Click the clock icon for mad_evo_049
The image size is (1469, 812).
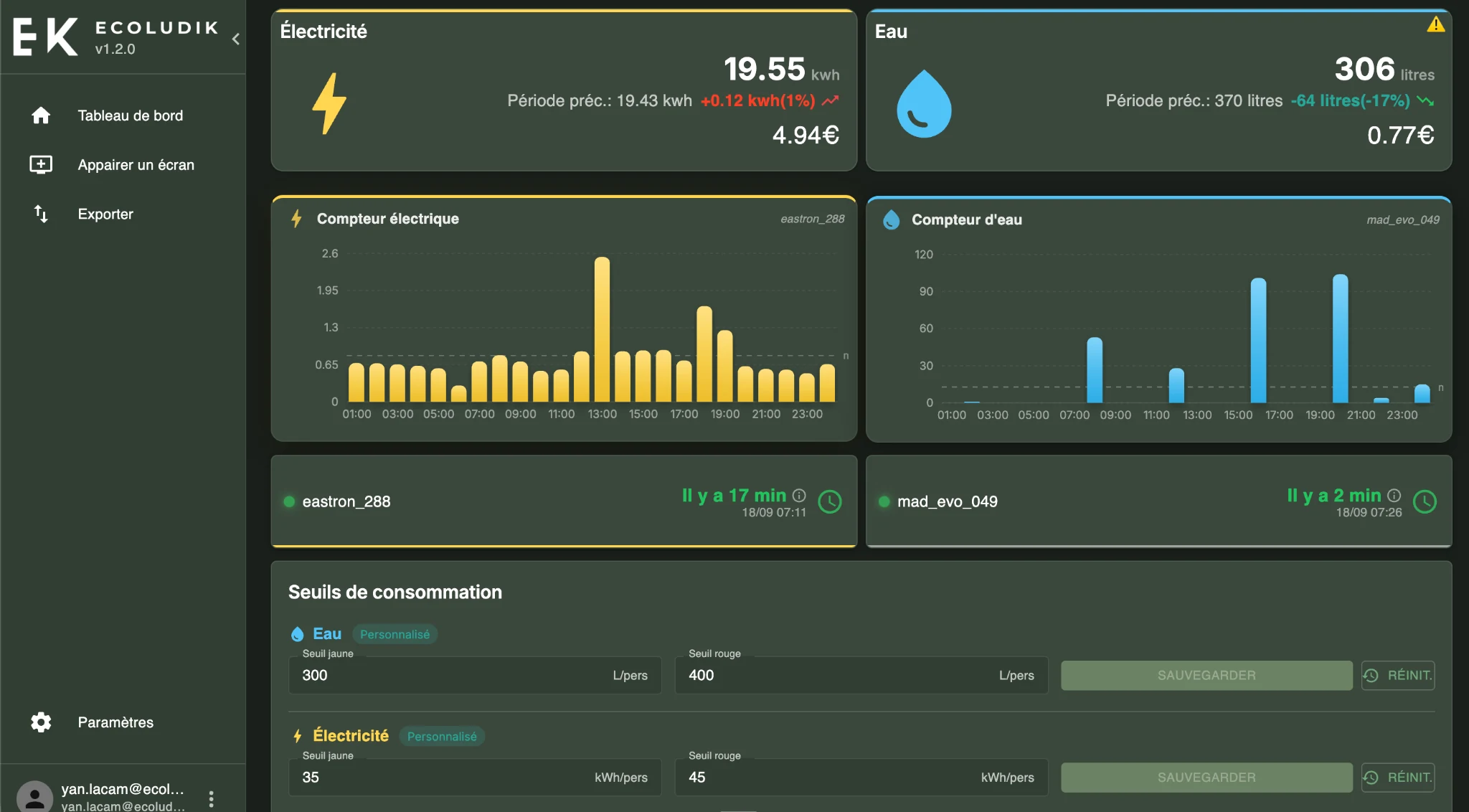pos(1425,501)
